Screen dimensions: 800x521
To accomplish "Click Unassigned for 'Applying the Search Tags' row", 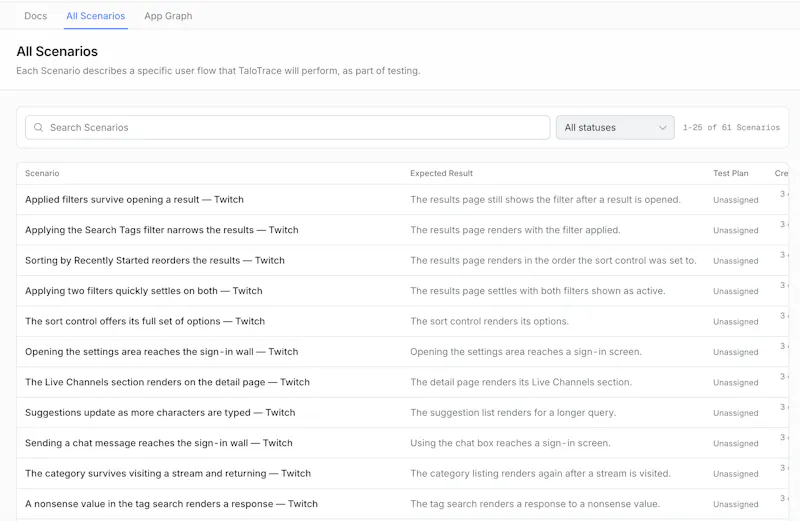I will pos(736,231).
